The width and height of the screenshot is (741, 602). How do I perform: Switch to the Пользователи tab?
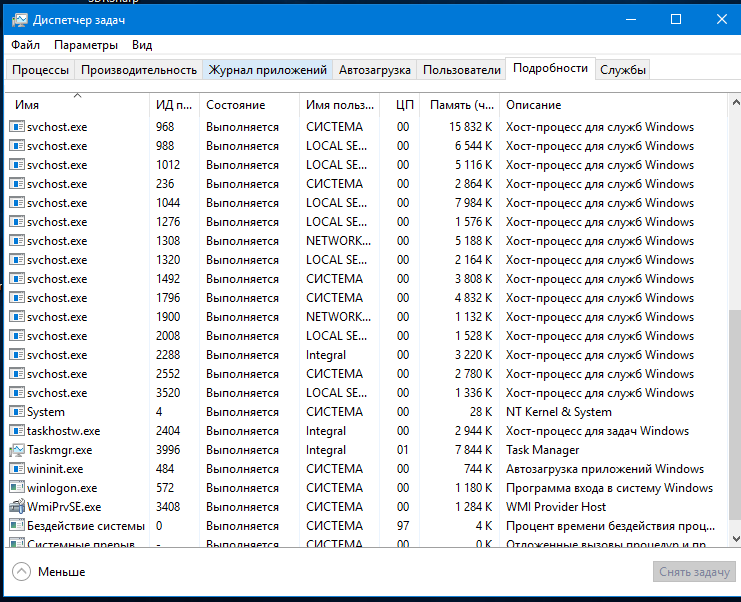pos(462,70)
